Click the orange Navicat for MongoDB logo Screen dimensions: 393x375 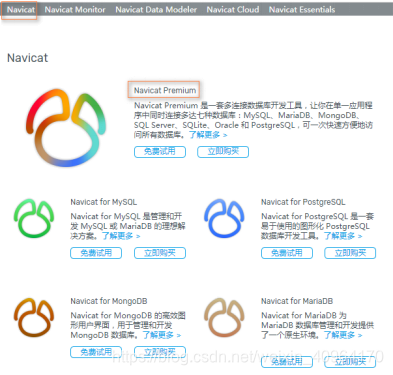point(34,317)
